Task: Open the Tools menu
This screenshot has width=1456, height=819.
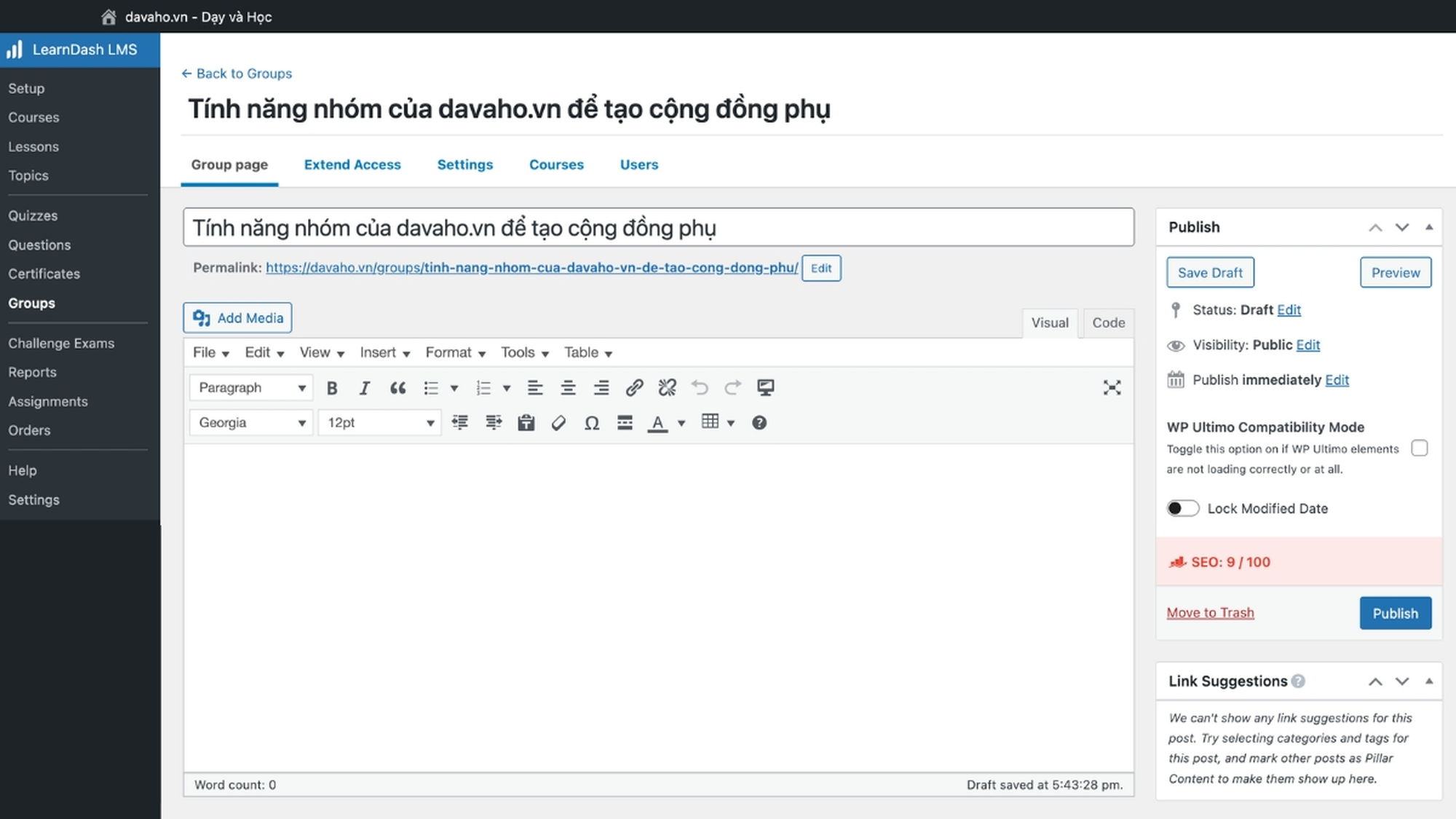Action: [x=524, y=352]
